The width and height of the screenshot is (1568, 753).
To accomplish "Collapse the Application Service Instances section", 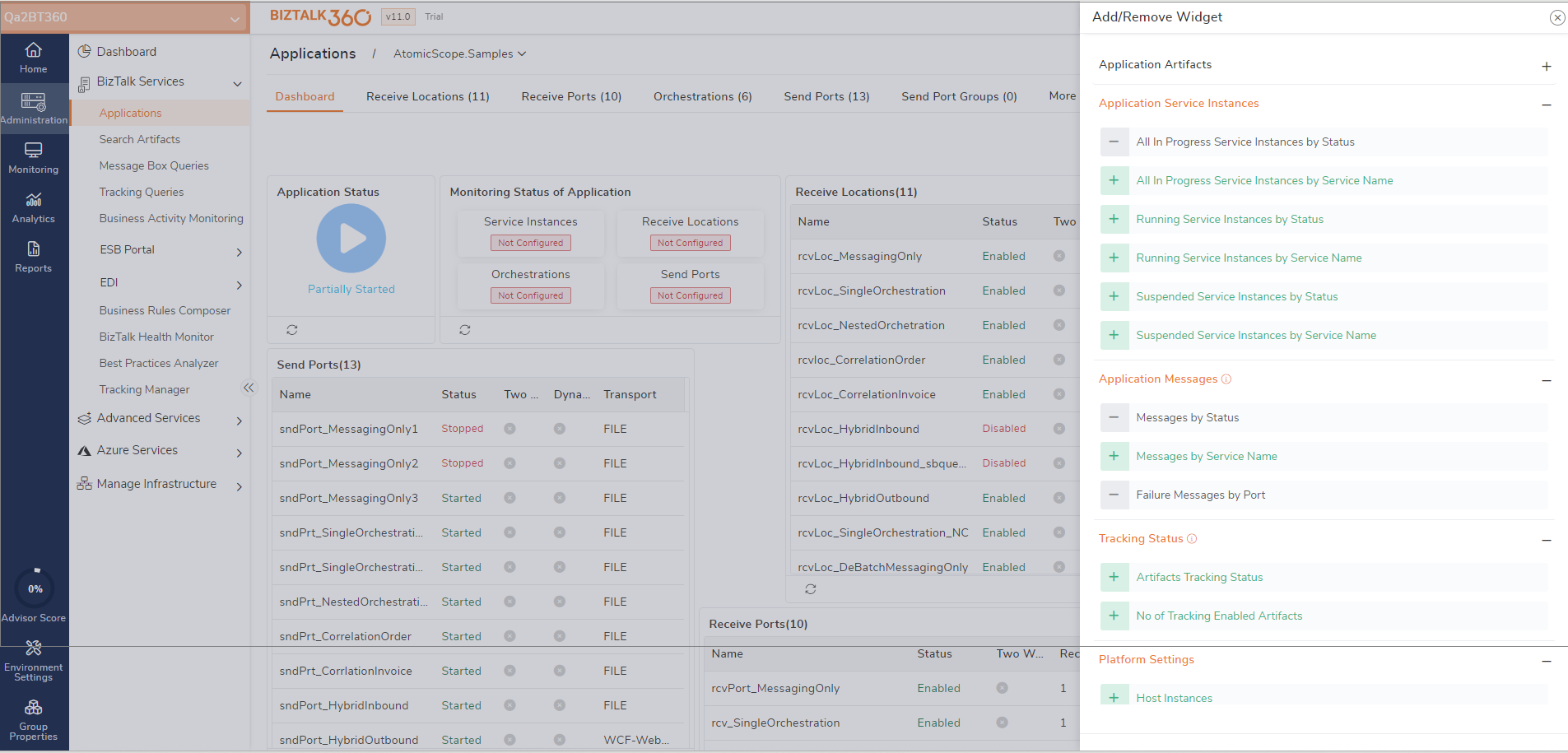I will [1547, 105].
